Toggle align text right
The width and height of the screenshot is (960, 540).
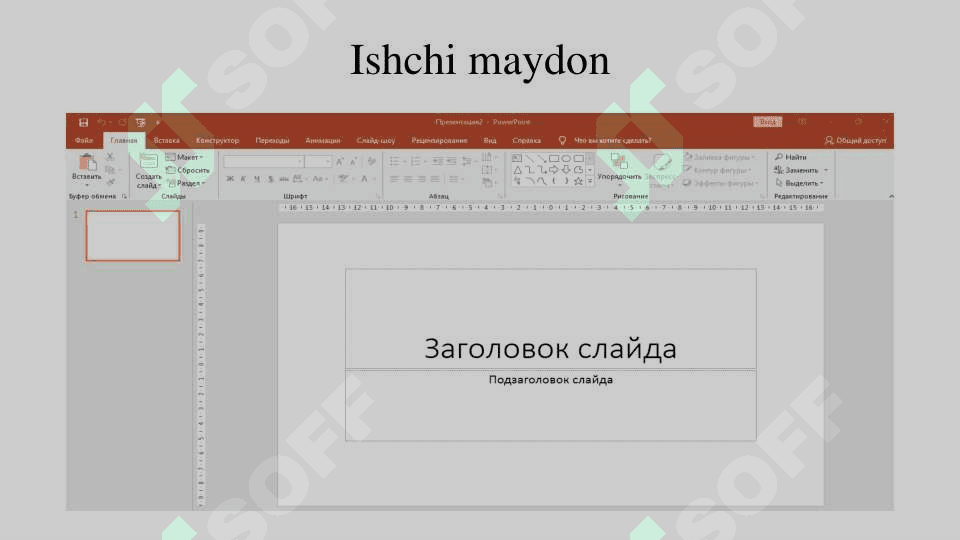pyautogui.click(x=421, y=179)
